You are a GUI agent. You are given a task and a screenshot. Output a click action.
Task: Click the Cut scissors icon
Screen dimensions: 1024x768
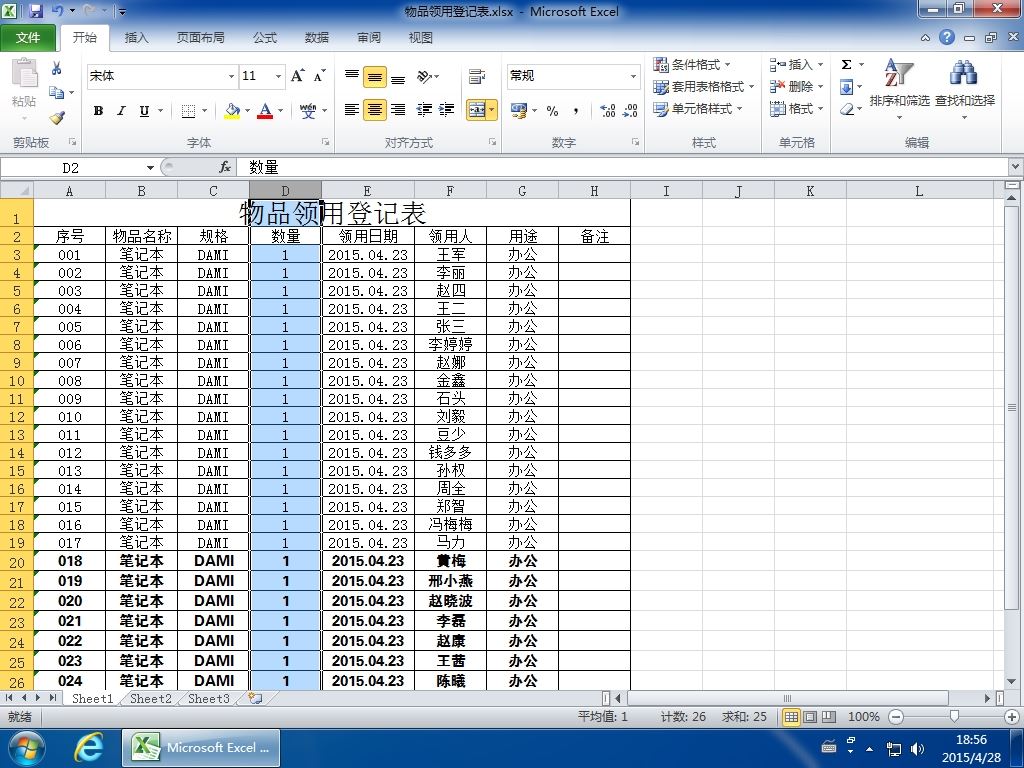point(57,69)
